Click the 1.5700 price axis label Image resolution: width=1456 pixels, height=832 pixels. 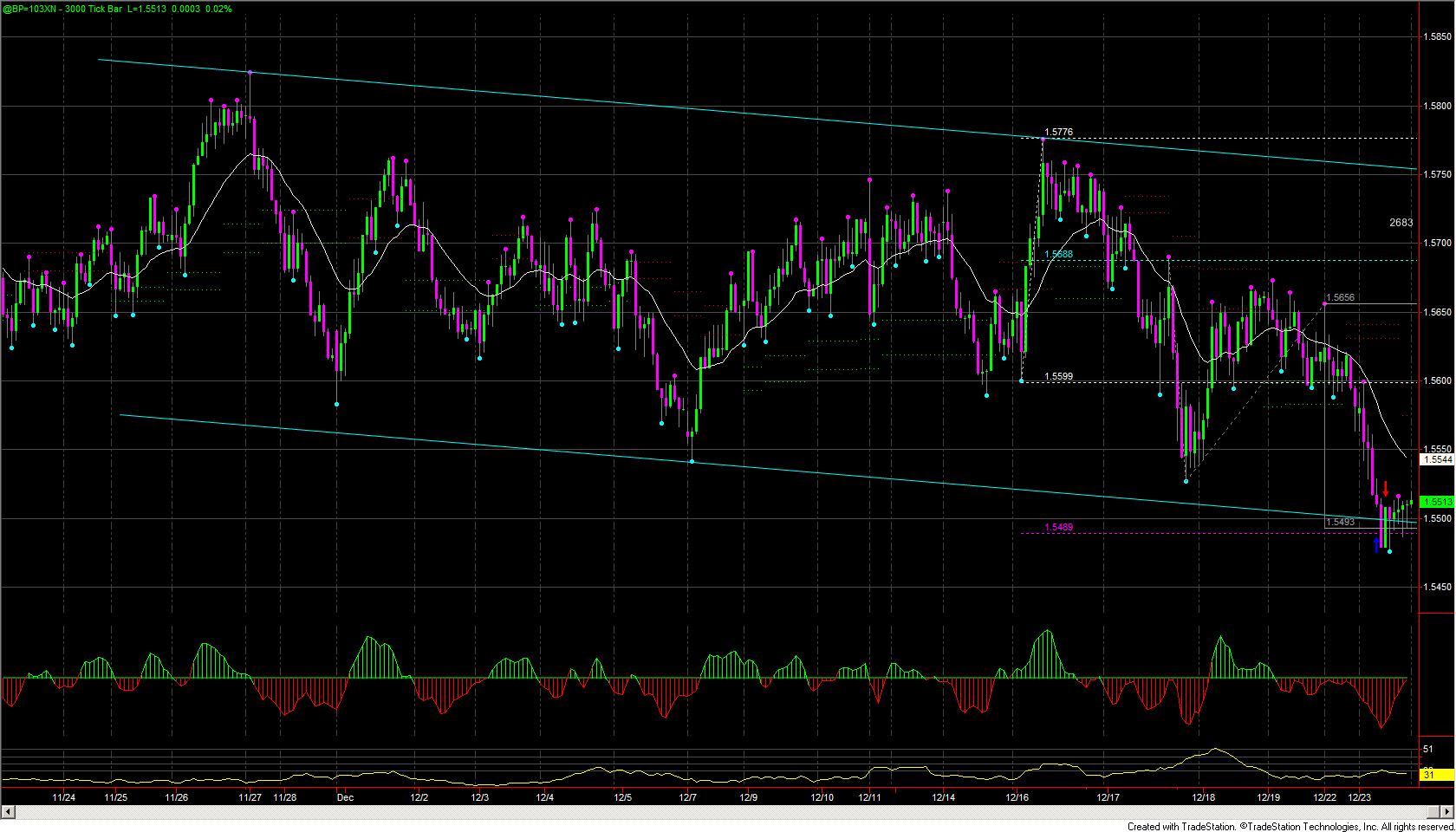click(x=1438, y=243)
